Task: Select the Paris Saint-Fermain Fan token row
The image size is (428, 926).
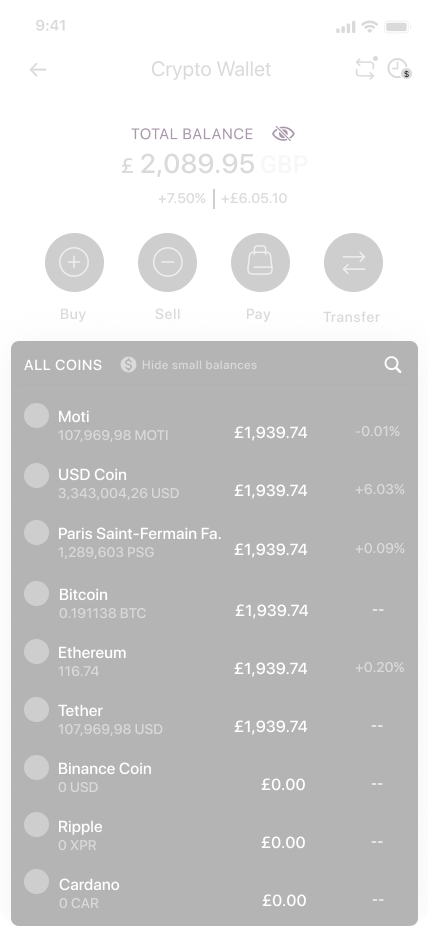Action: point(214,542)
